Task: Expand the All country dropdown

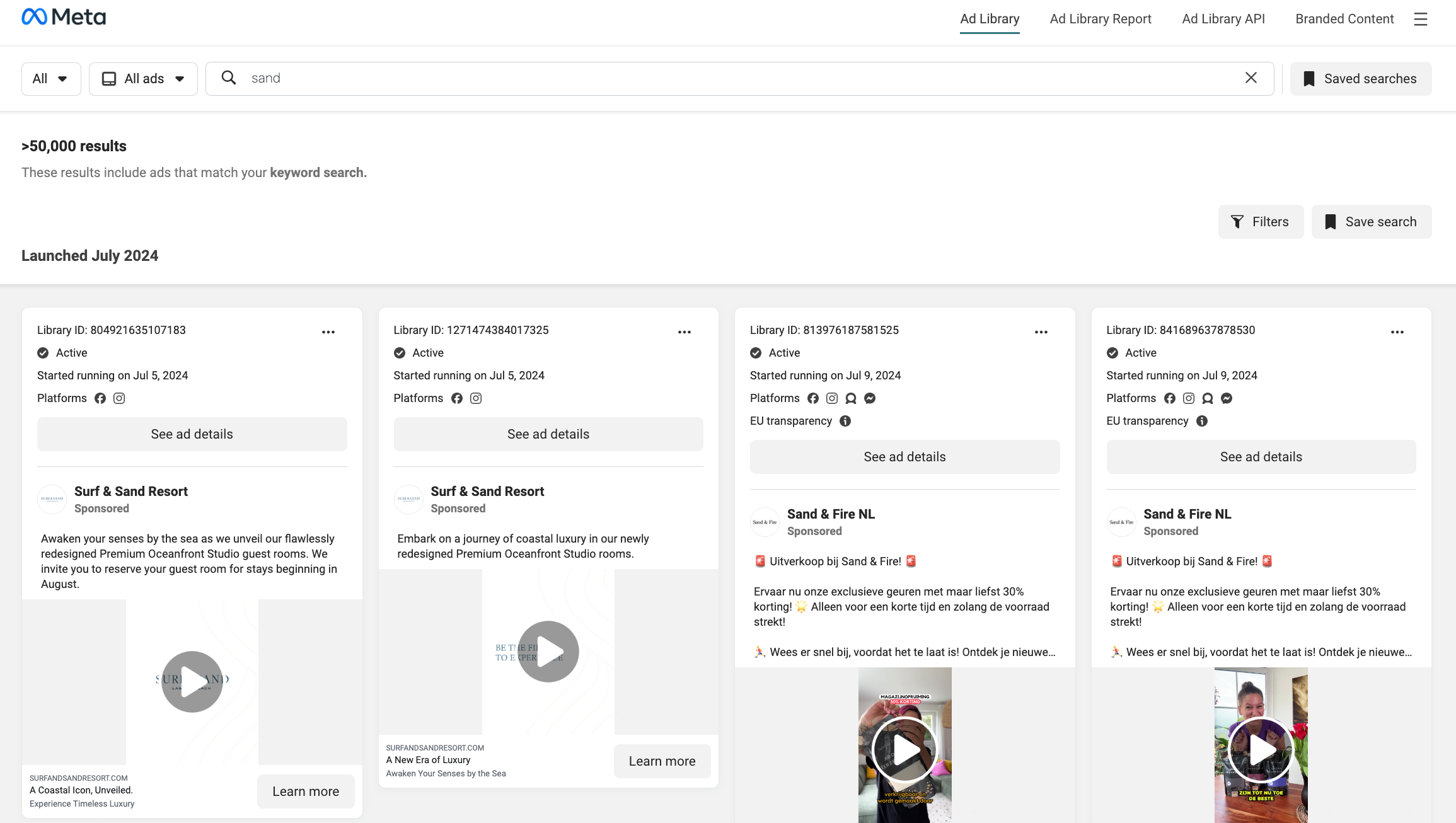Action: tap(51, 79)
